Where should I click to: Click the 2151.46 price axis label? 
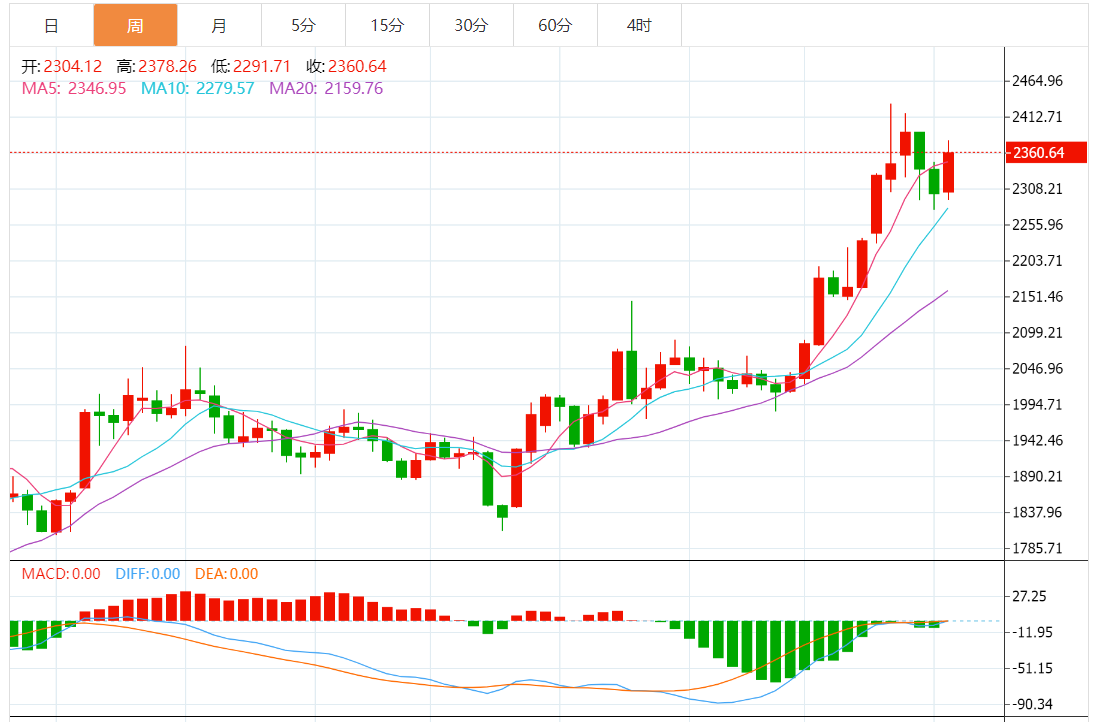pos(1037,296)
